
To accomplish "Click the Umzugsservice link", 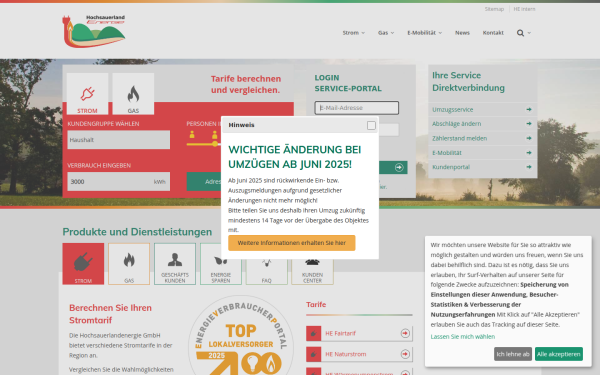I will pyautogui.click(x=453, y=109).
